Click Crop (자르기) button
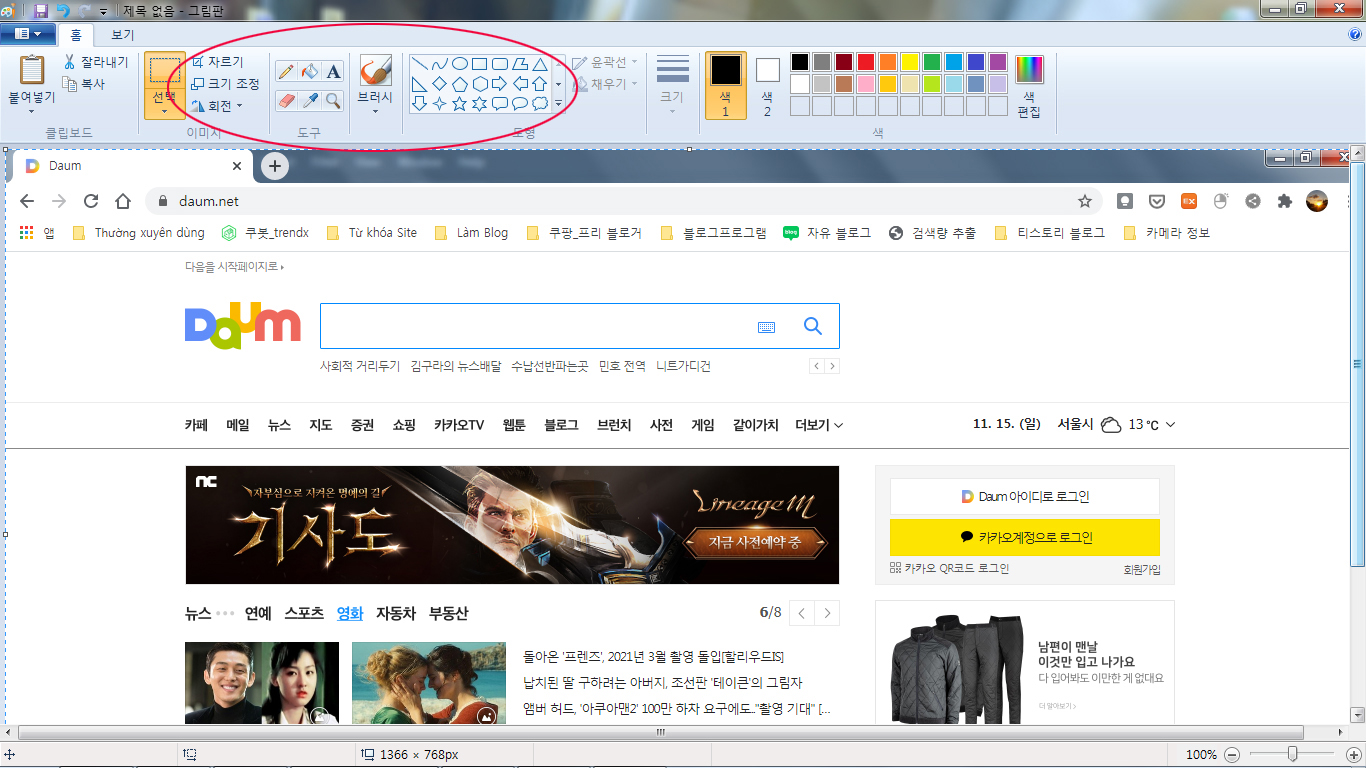 click(x=217, y=62)
